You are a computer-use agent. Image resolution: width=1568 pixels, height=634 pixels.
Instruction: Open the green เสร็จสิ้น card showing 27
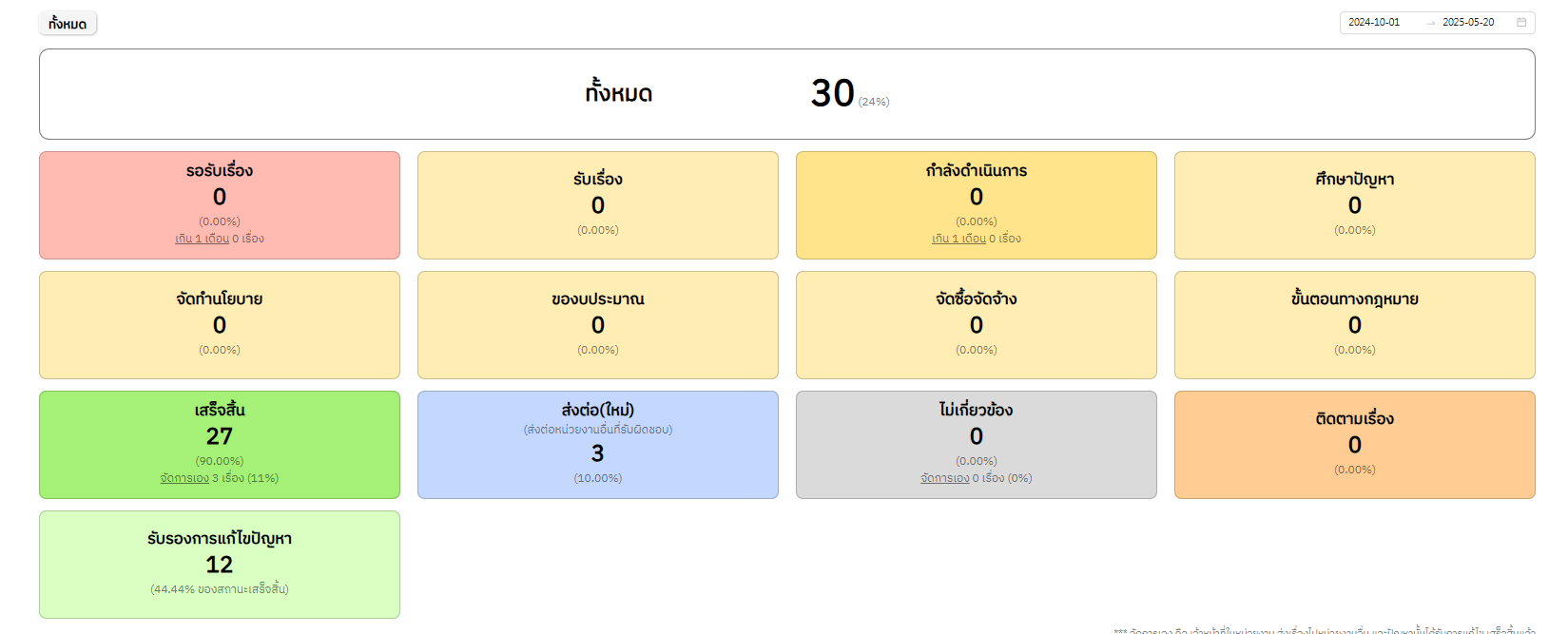[x=220, y=434]
